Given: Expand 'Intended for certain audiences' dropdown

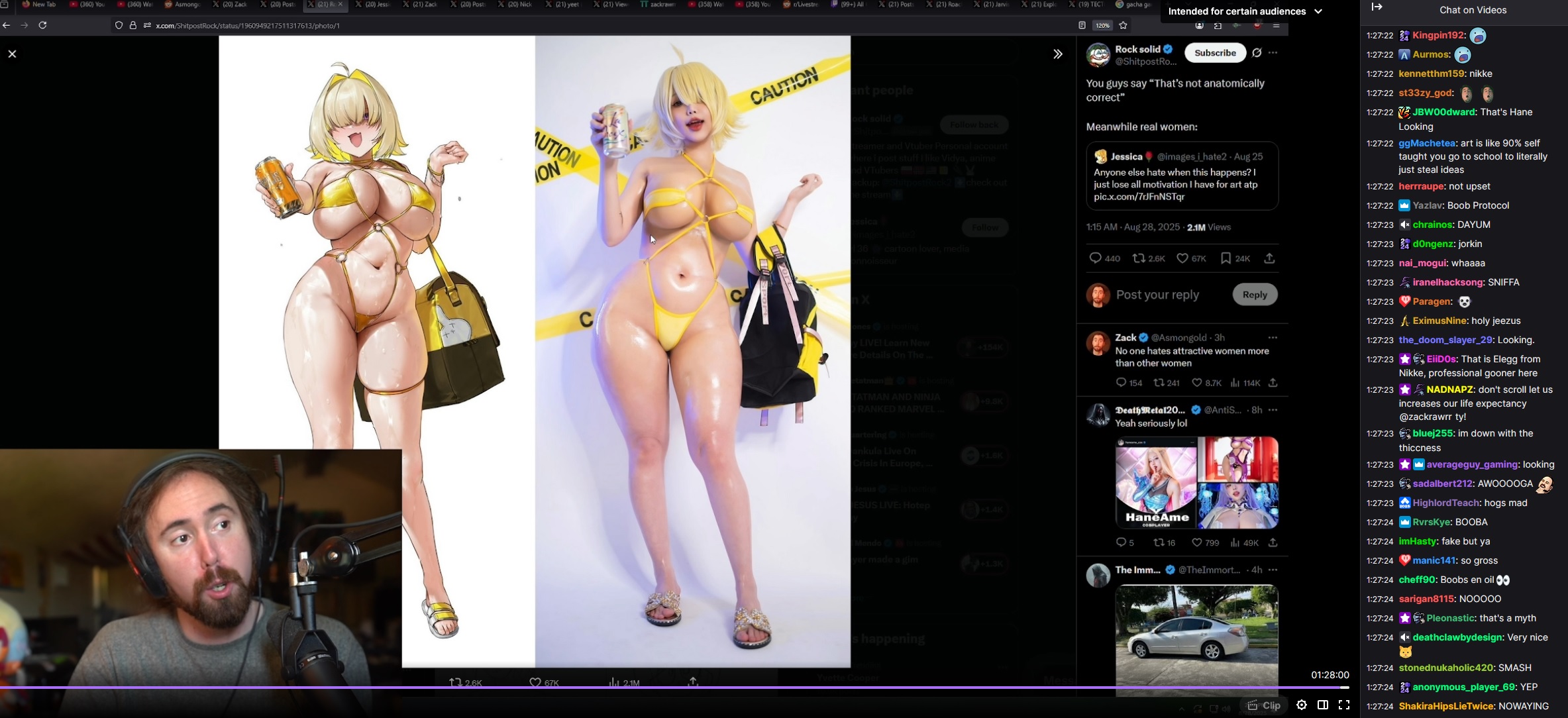Looking at the screenshot, I should 1318,11.
